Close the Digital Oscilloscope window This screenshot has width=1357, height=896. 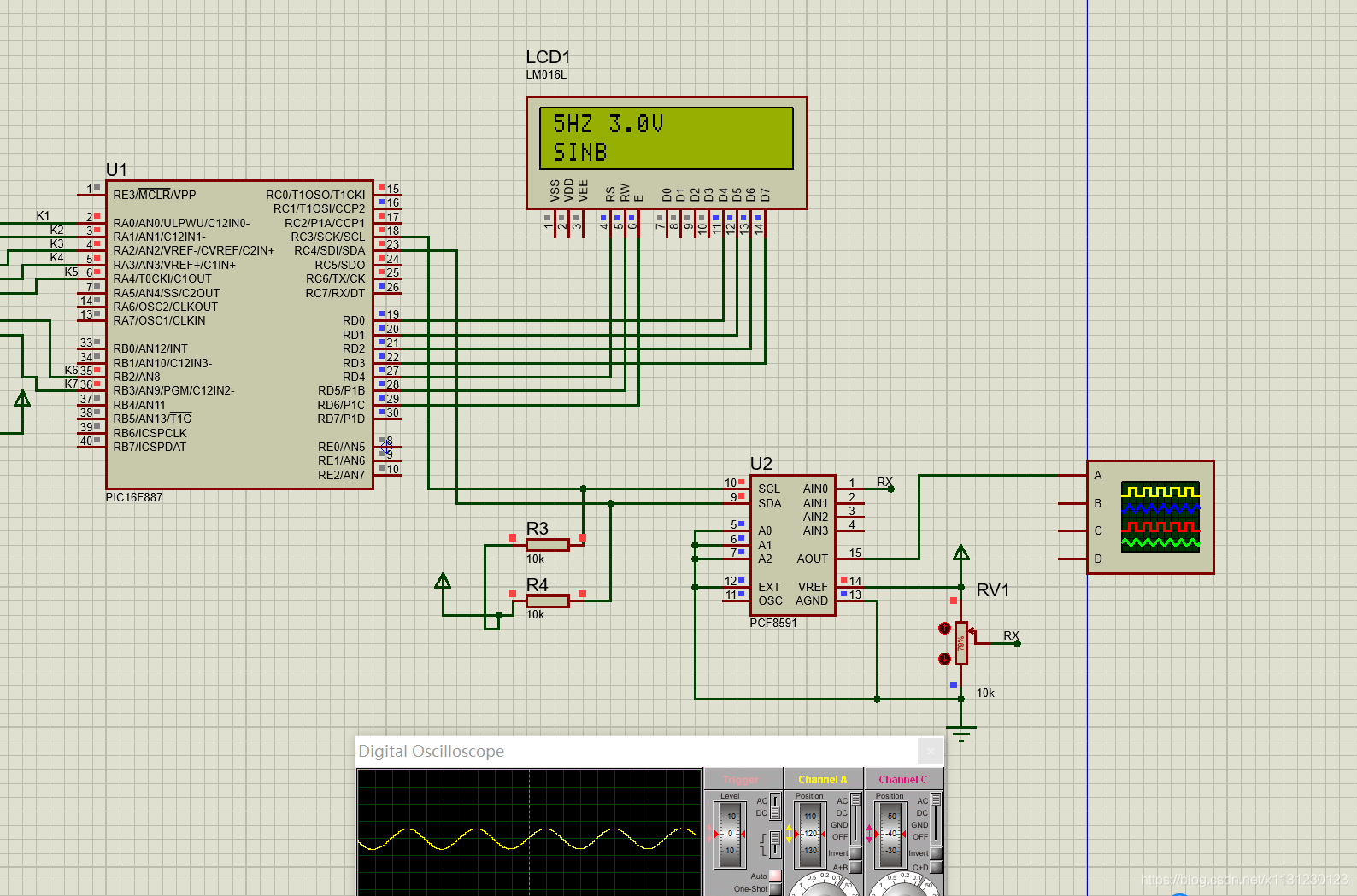930,752
